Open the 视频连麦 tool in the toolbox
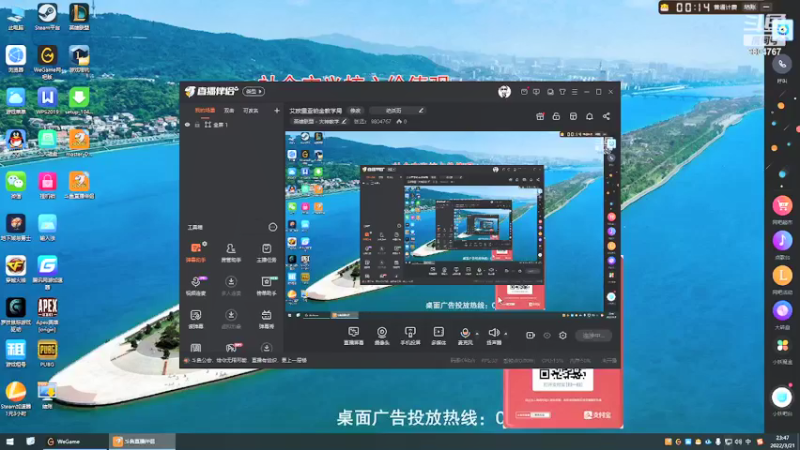This screenshot has width=800, height=450. tap(196, 286)
